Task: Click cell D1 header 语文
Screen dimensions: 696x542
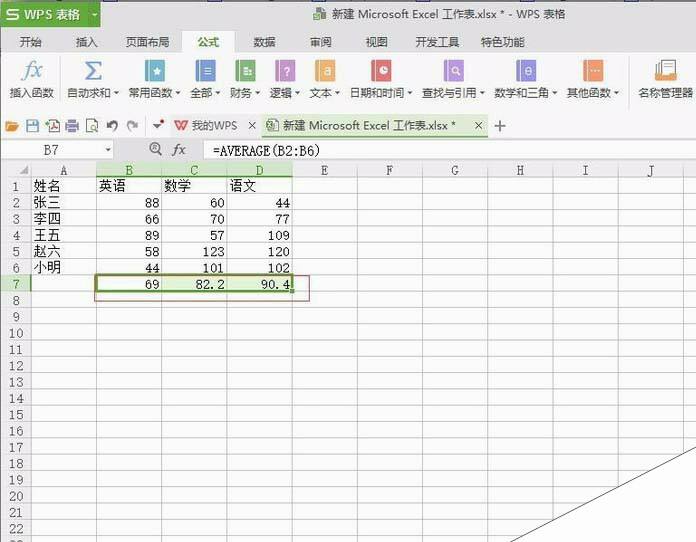Action: (x=259, y=186)
